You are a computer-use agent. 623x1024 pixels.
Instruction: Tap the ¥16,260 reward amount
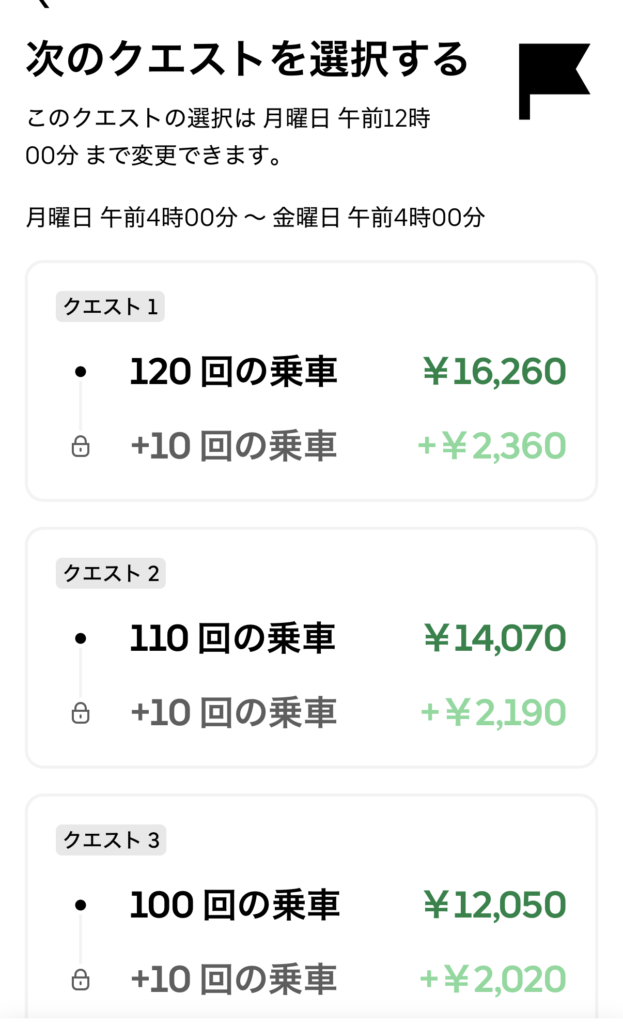point(494,372)
